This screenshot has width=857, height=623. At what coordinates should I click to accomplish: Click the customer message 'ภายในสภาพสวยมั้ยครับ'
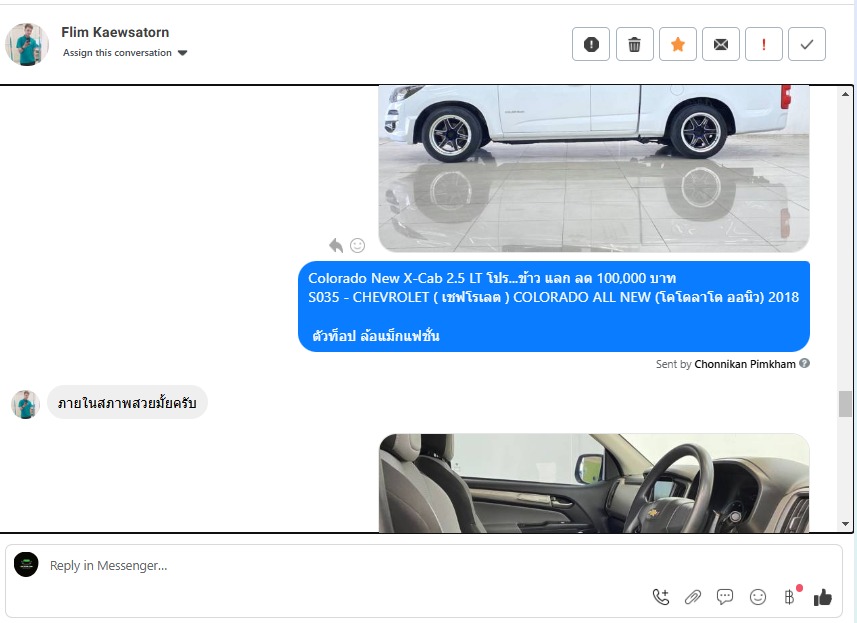tap(127, 403)
